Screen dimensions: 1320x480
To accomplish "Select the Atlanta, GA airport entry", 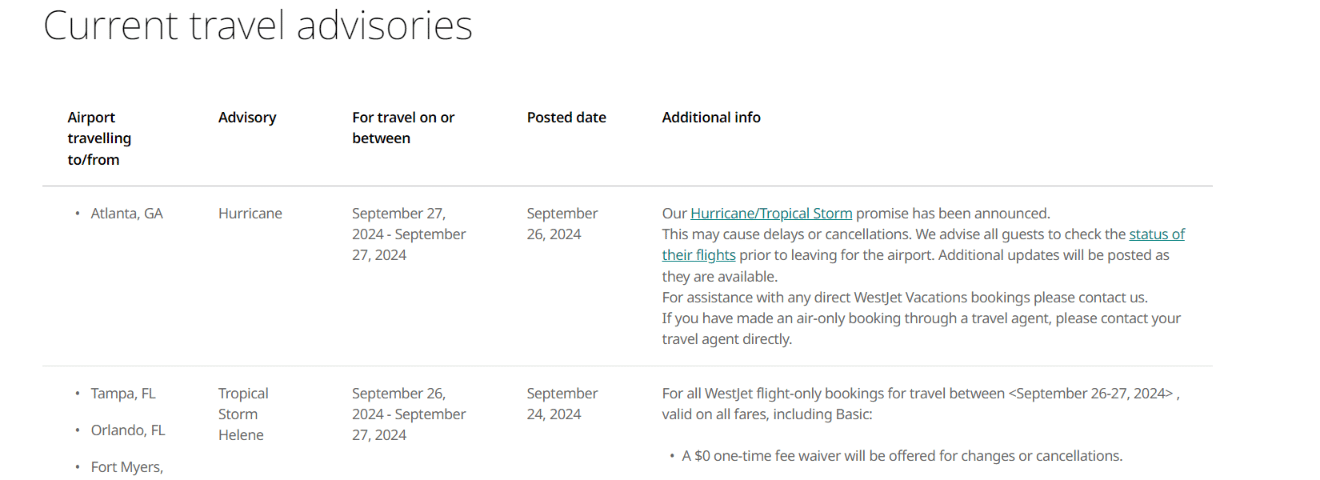I will click(126, 213).
